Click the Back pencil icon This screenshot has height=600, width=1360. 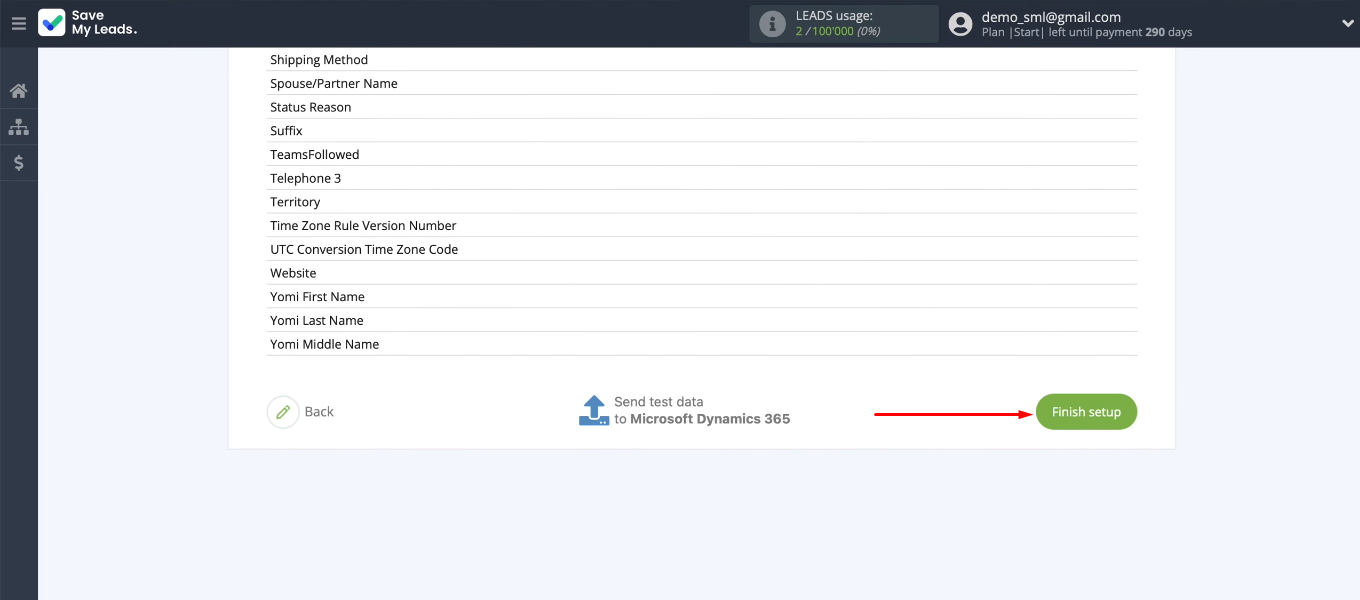(283, 412)
